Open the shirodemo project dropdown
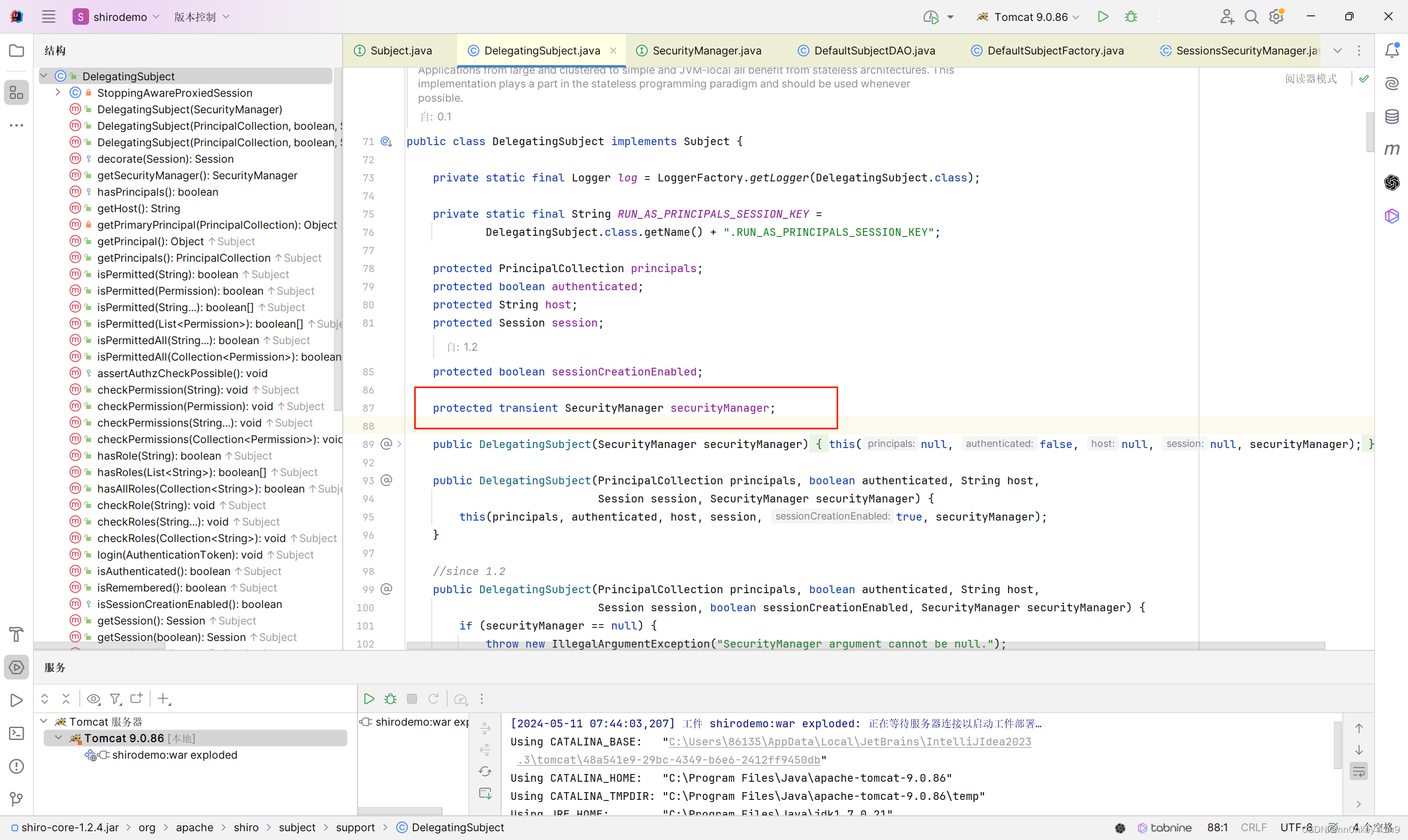 116,16
